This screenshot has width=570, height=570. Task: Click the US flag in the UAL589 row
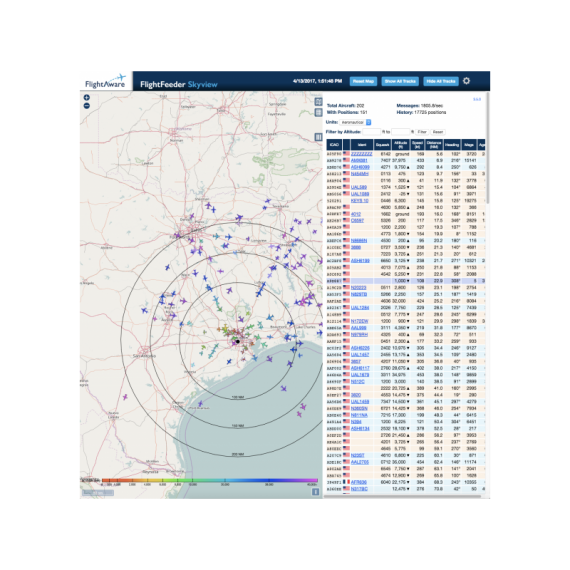coord(346,187)
